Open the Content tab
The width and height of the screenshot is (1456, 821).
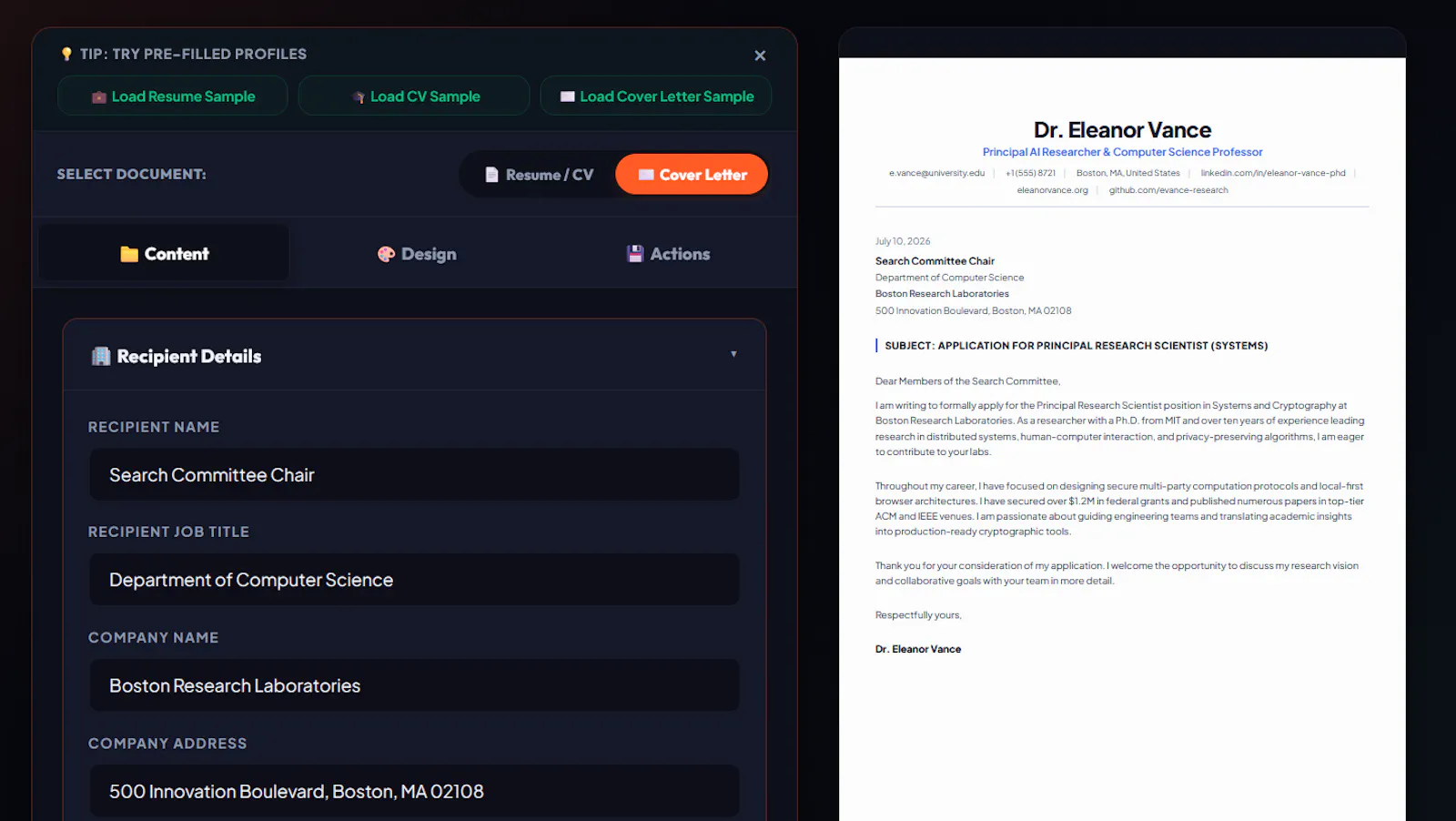click(164, 253)
